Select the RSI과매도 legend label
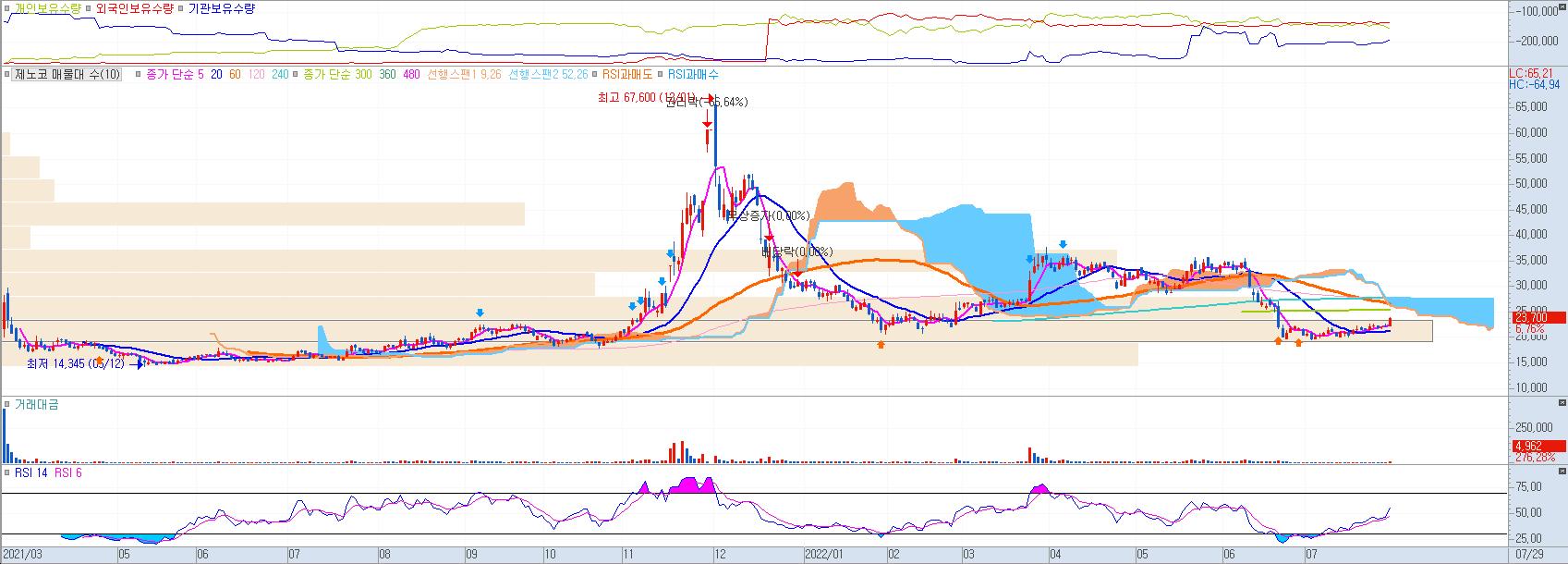Viewport: 1568px width, 564px height. (x=627, y=75)
